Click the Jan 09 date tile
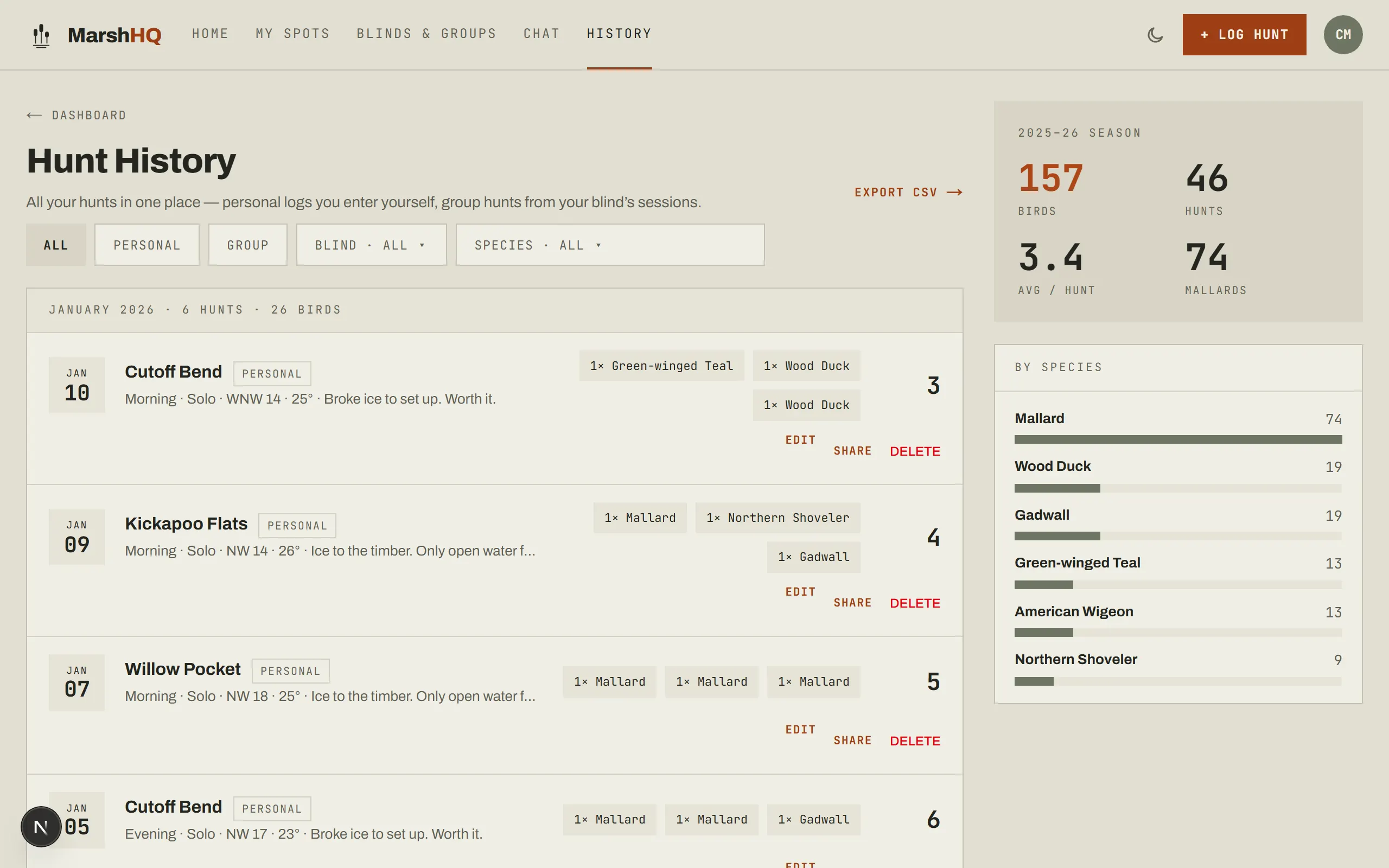This screenshot has width=1389, height=868. point(77,537)
